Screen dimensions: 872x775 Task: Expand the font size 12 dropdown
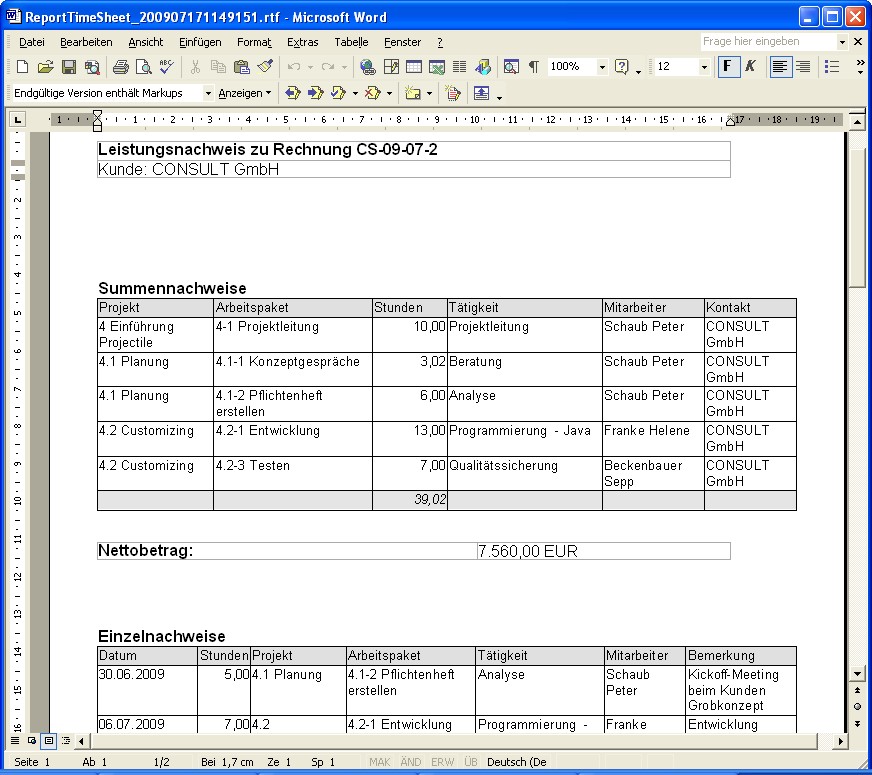(704, 67)
